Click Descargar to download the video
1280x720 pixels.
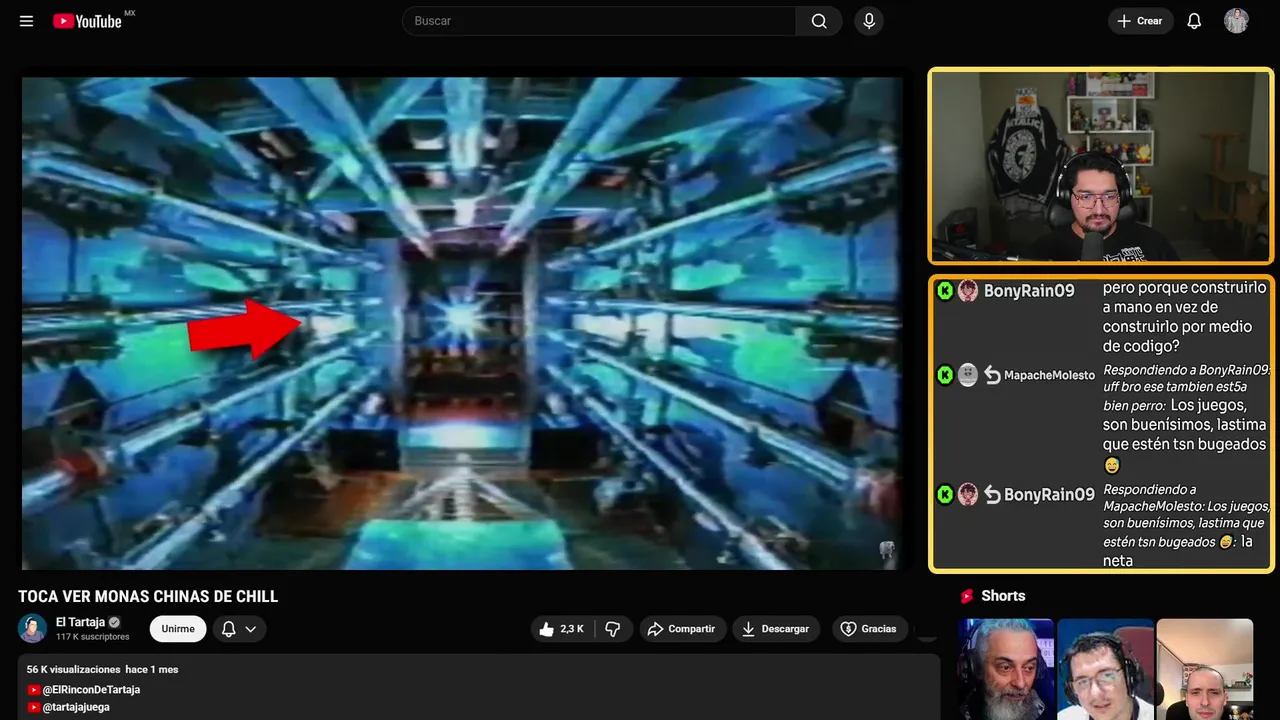pos(775,629)
